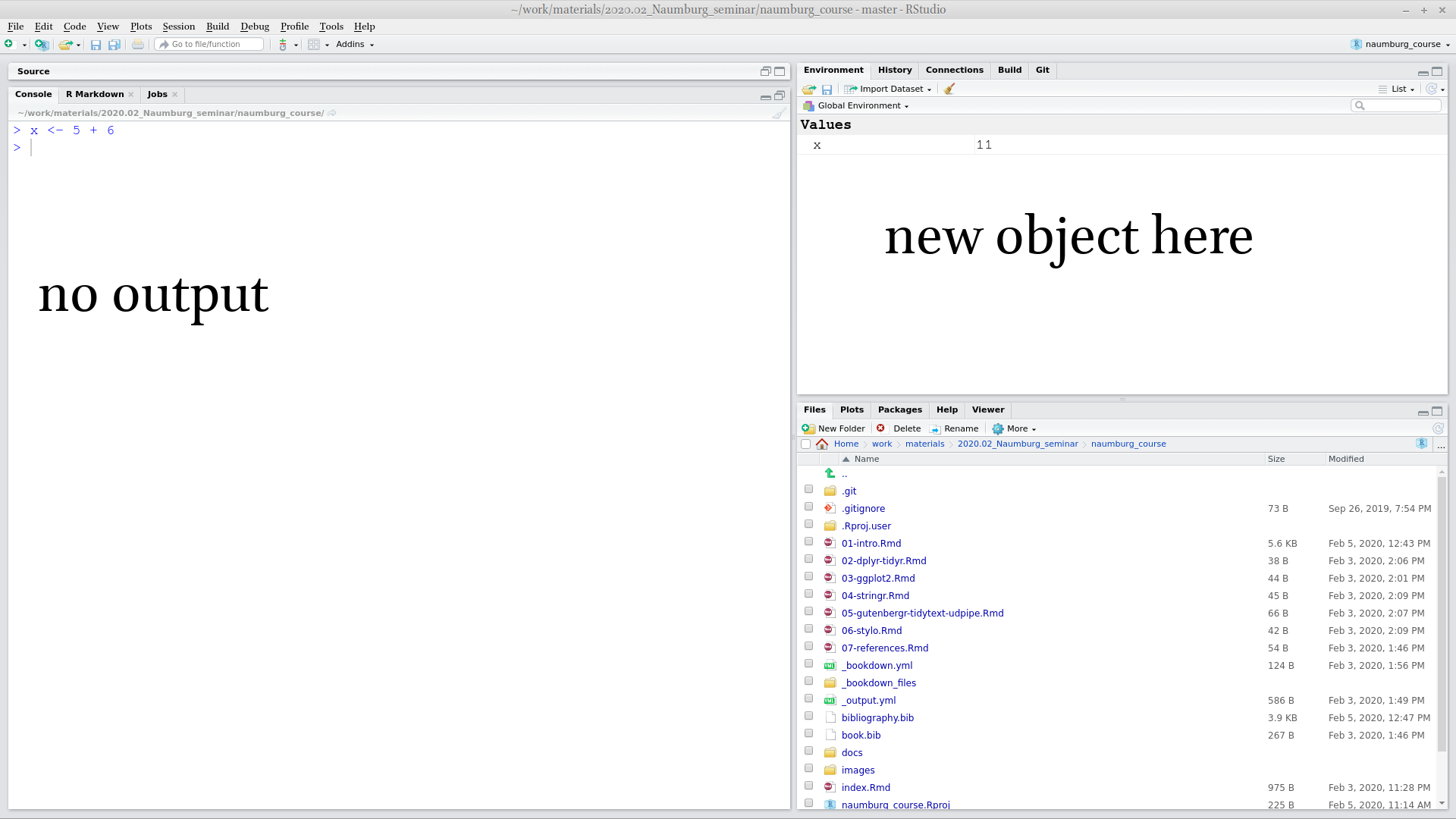Screen dimensions: 1456x819
Task: Click the New Folder button
Action: (x=833, y=429)
